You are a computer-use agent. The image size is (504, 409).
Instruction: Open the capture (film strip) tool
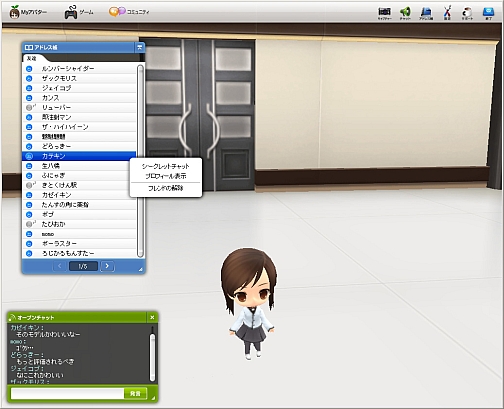point(384,13)
